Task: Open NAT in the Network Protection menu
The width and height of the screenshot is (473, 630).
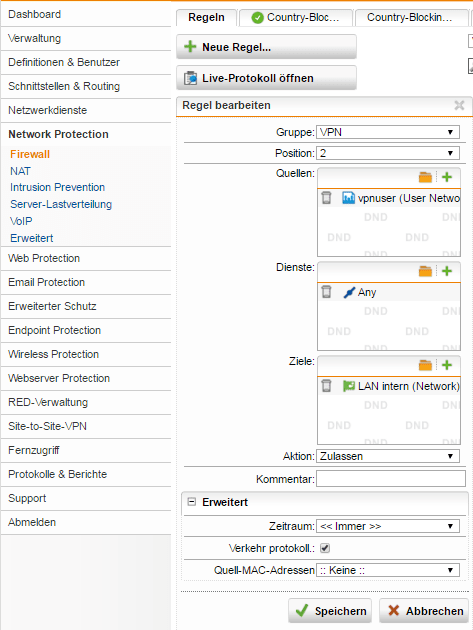Action: click(x=20, y=171)
